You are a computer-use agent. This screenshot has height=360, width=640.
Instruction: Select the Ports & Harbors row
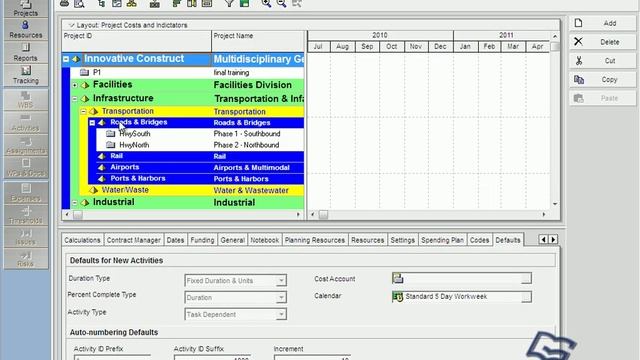click(200, 179)
